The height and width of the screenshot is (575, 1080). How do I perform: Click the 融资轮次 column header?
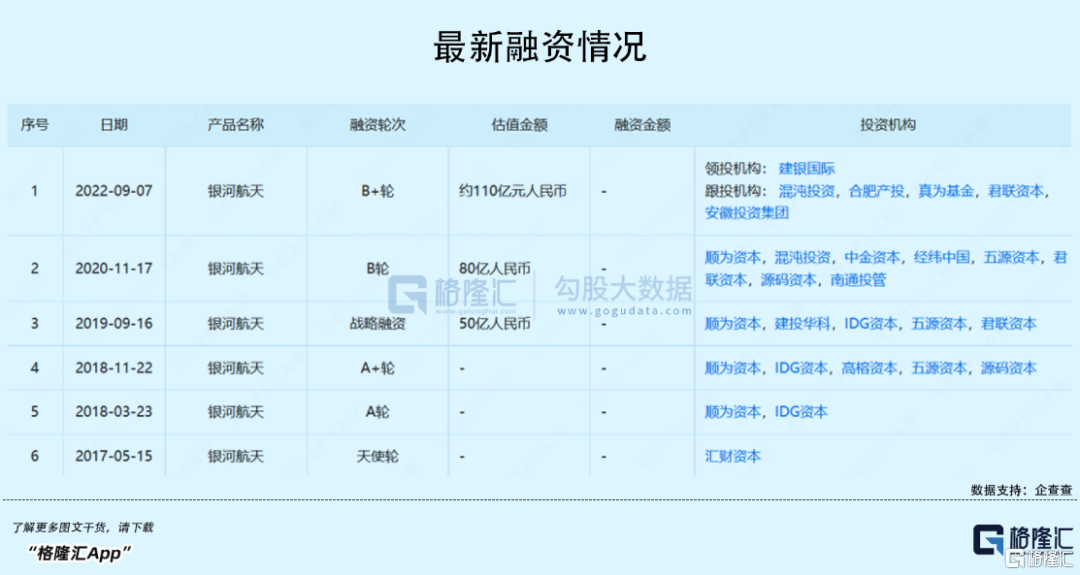(x=377, y=125)
